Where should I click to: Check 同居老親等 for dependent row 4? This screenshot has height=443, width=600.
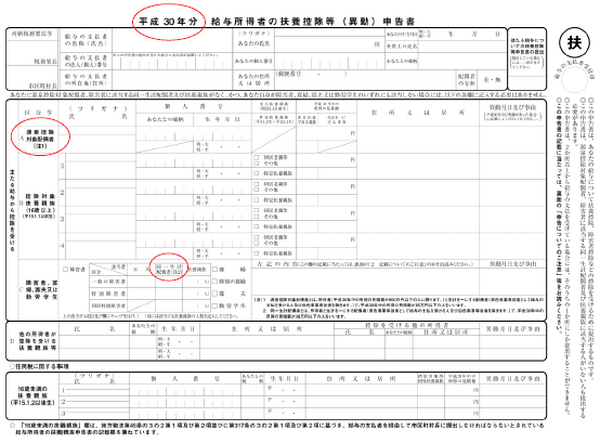[x=256, y=237]
